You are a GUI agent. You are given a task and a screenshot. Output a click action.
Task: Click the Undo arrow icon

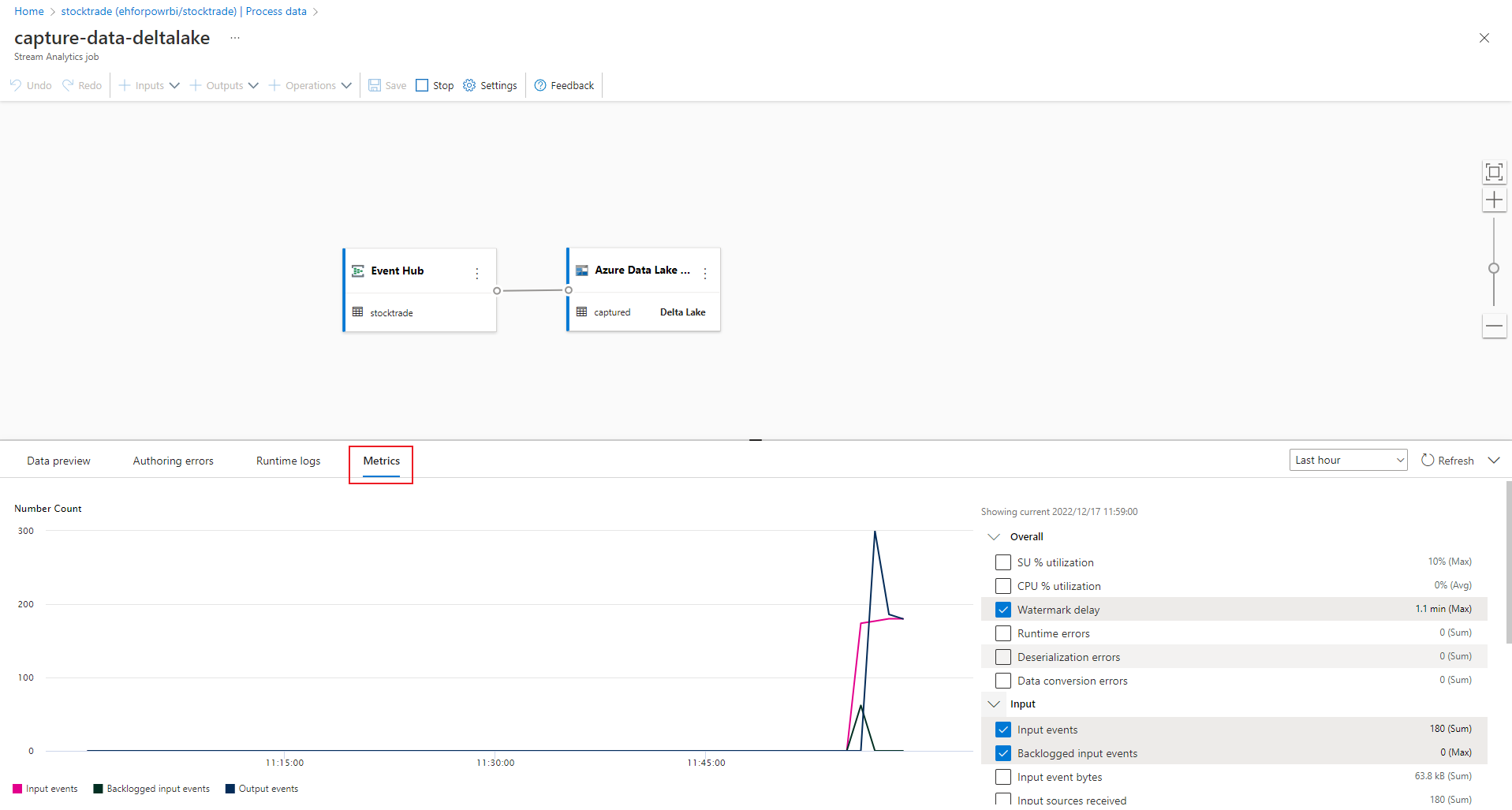[x=16, y=85]
